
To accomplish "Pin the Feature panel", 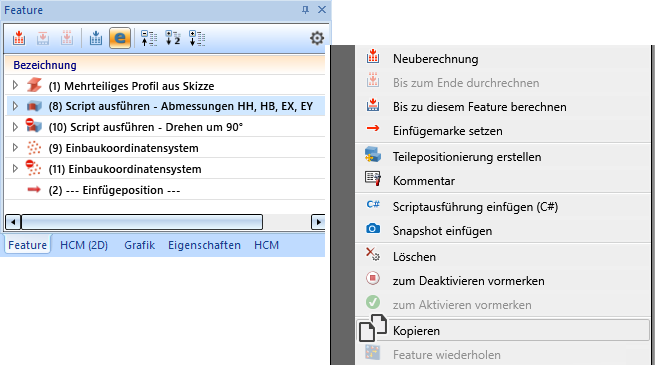I will tap(305, 10).
